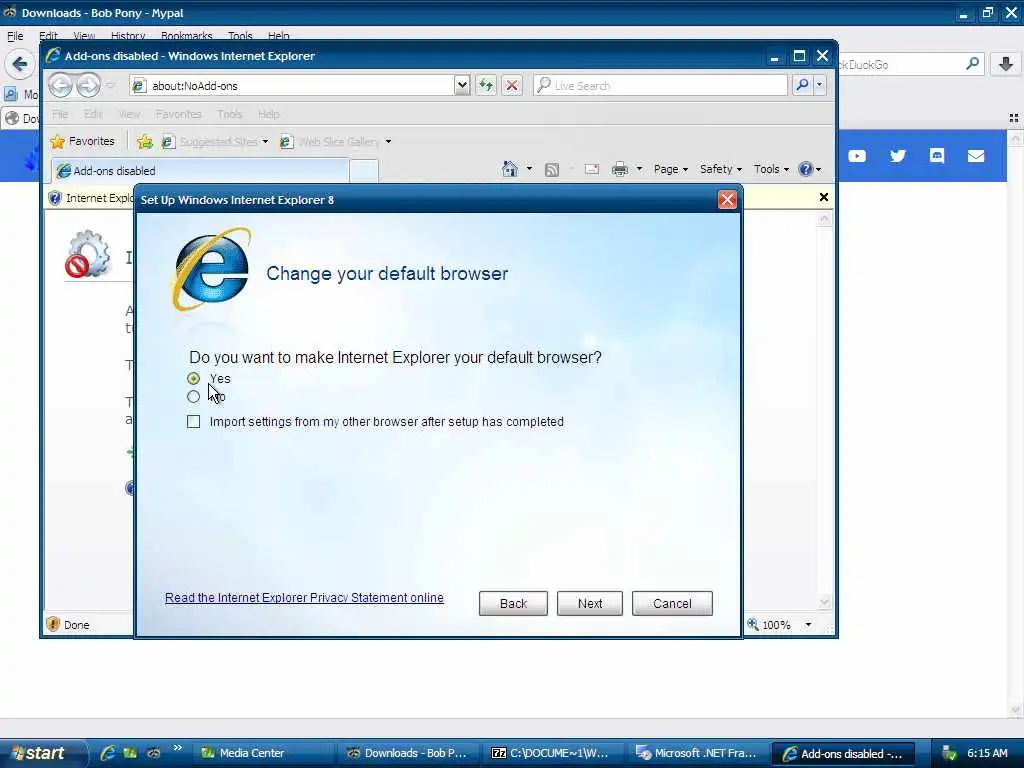Launch Mypal from Quick Launch icon

coord(153,753)
